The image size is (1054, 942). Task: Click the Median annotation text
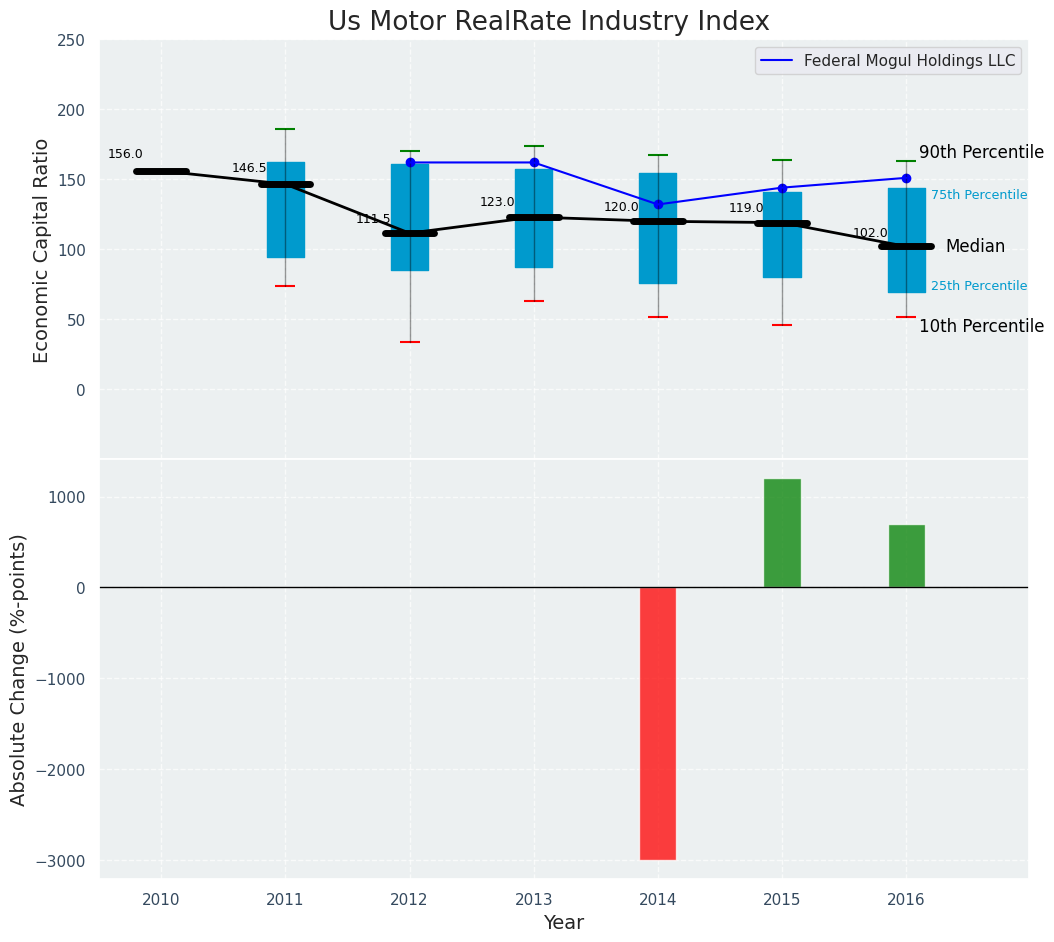[x=974, y=246]
